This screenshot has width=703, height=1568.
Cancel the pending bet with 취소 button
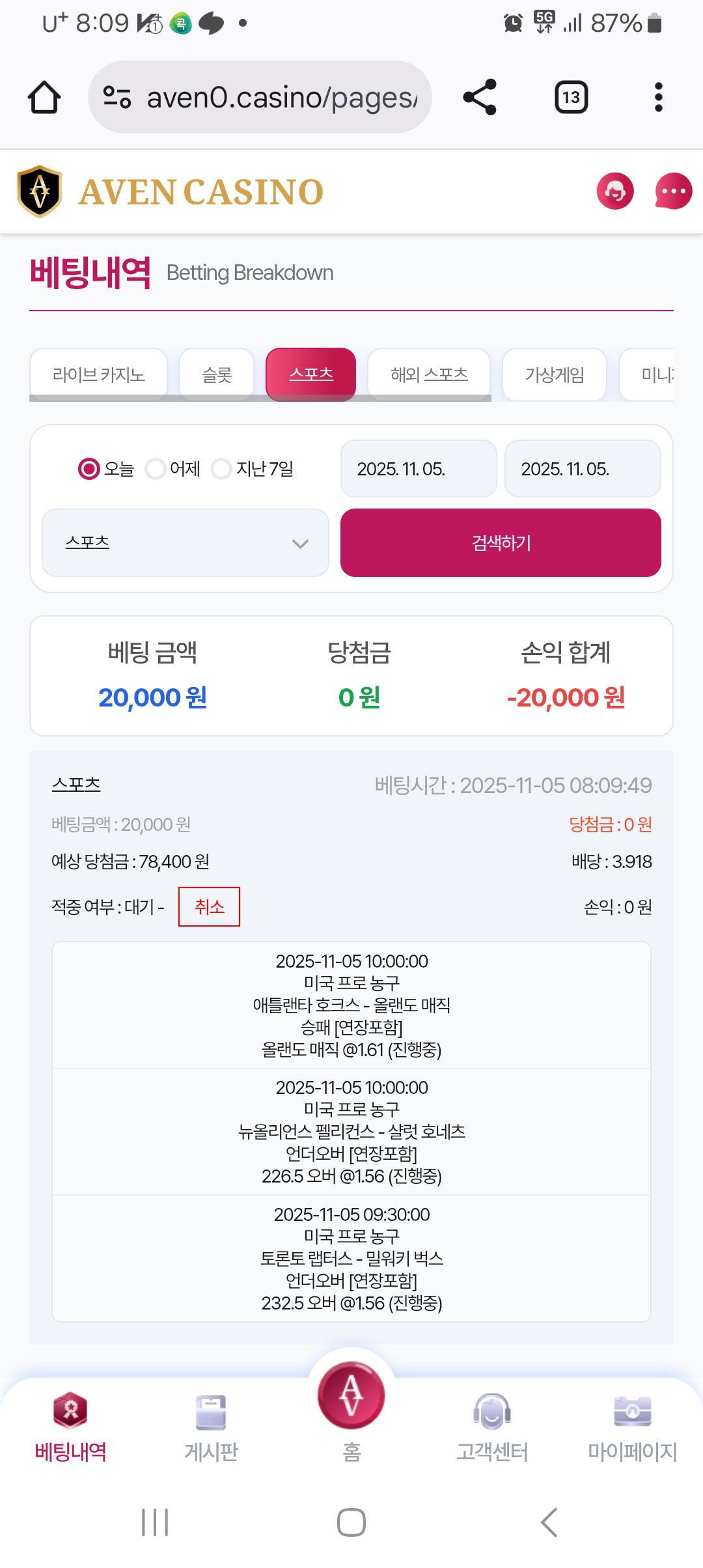(209, 906)
